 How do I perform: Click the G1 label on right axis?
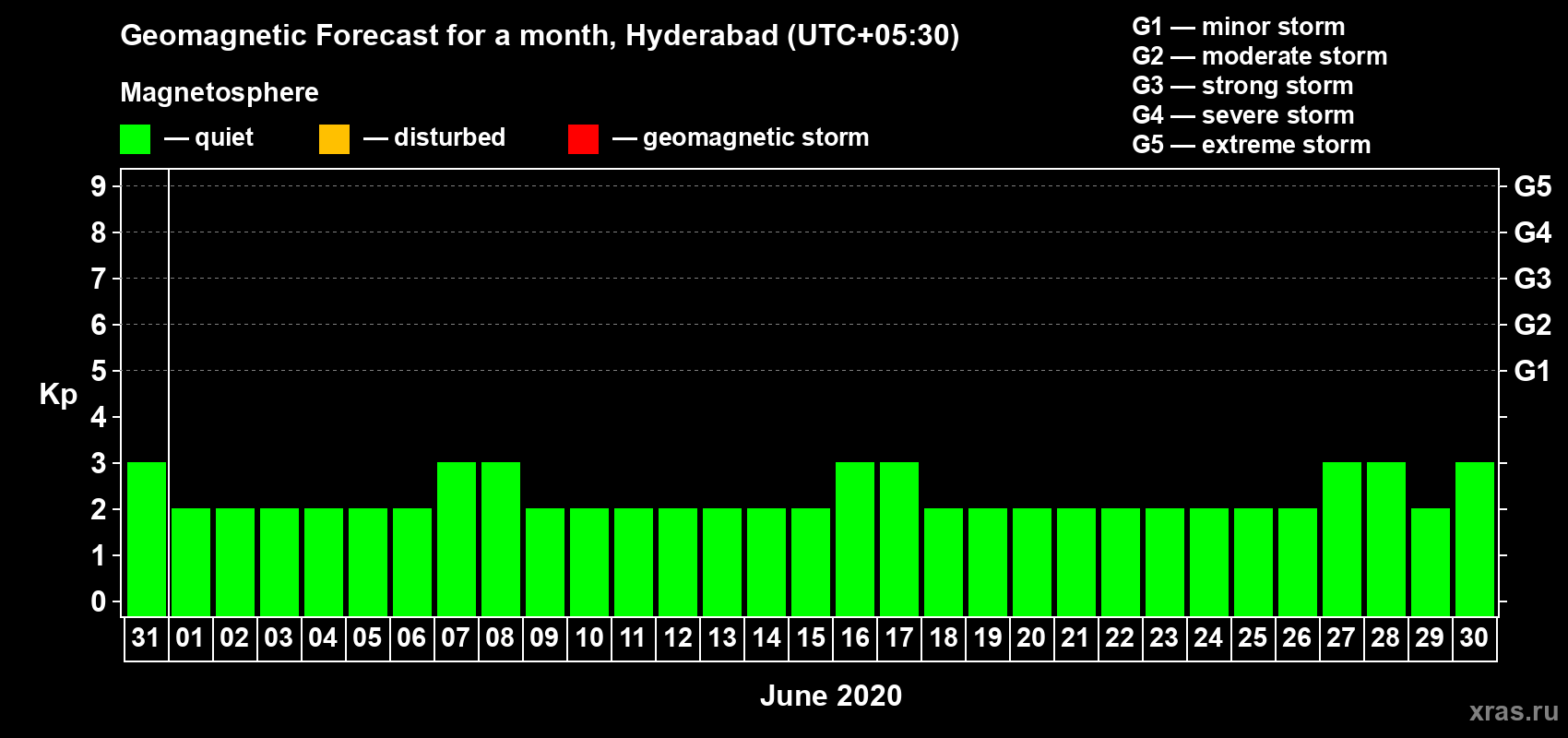coord(1533,371)
